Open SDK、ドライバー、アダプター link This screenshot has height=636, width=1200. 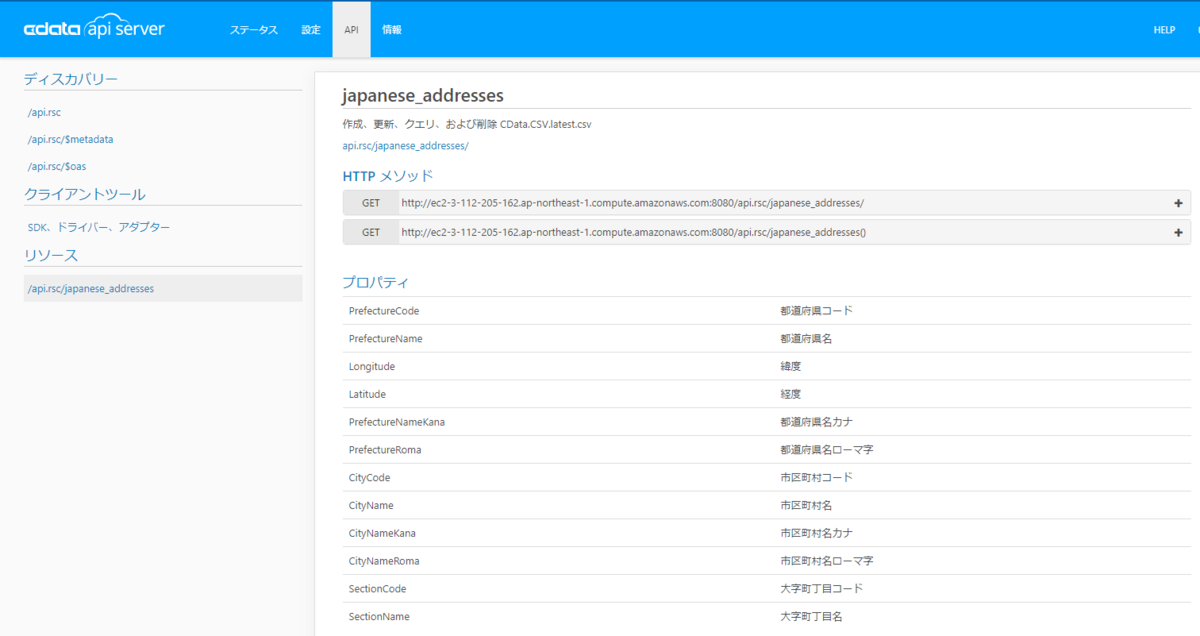[99, 228]
